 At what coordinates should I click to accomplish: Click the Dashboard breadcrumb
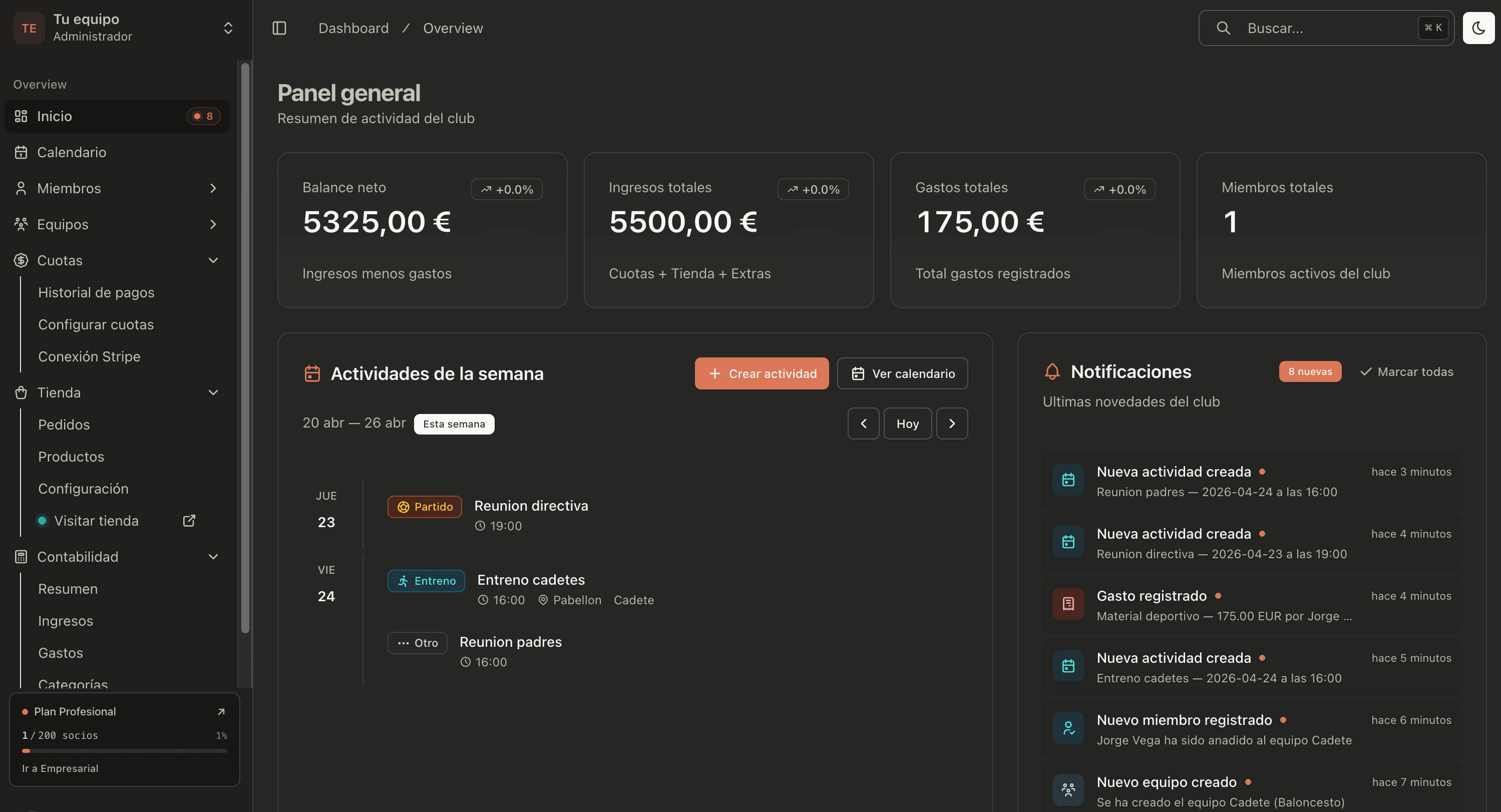353,28
